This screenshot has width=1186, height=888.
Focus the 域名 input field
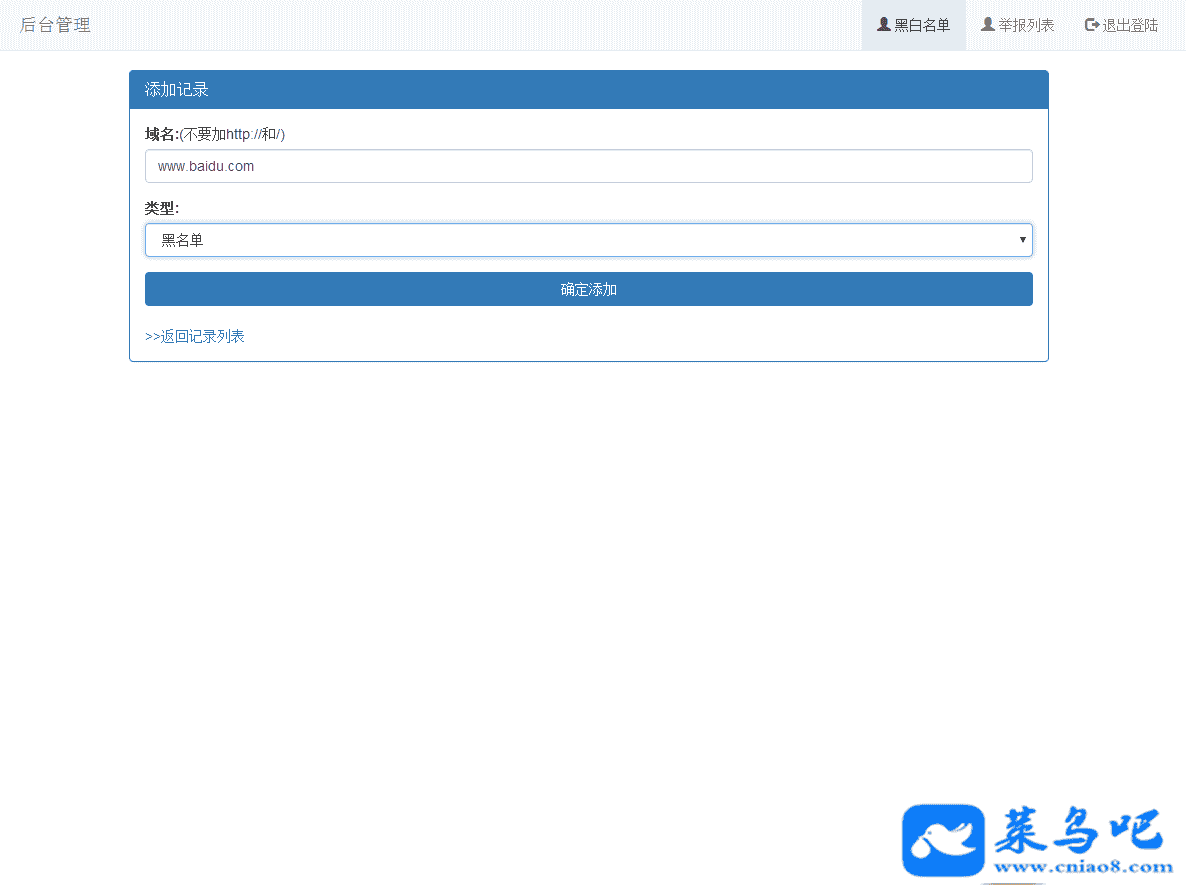[588, 166]
